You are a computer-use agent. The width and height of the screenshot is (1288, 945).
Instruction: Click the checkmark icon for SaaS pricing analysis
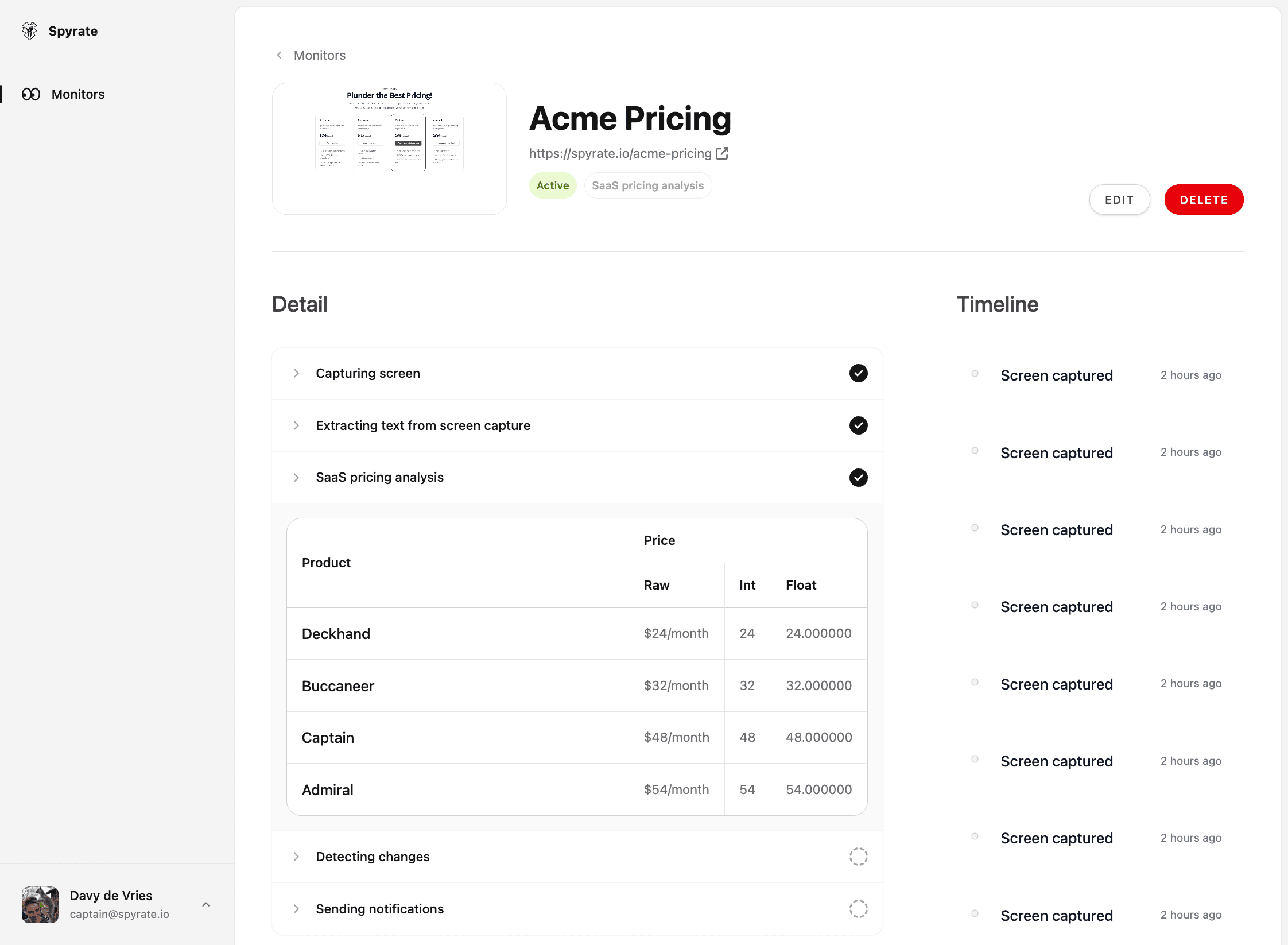click(x=858, y=477)
